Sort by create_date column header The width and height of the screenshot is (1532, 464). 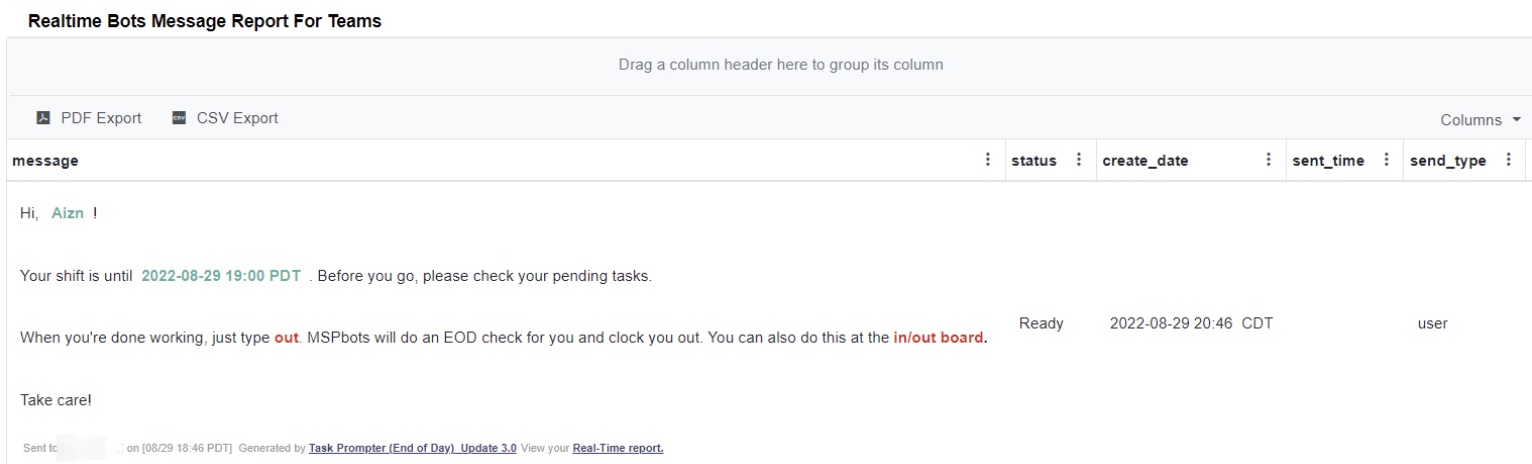pyautogui.click(x=1145, y=161)
